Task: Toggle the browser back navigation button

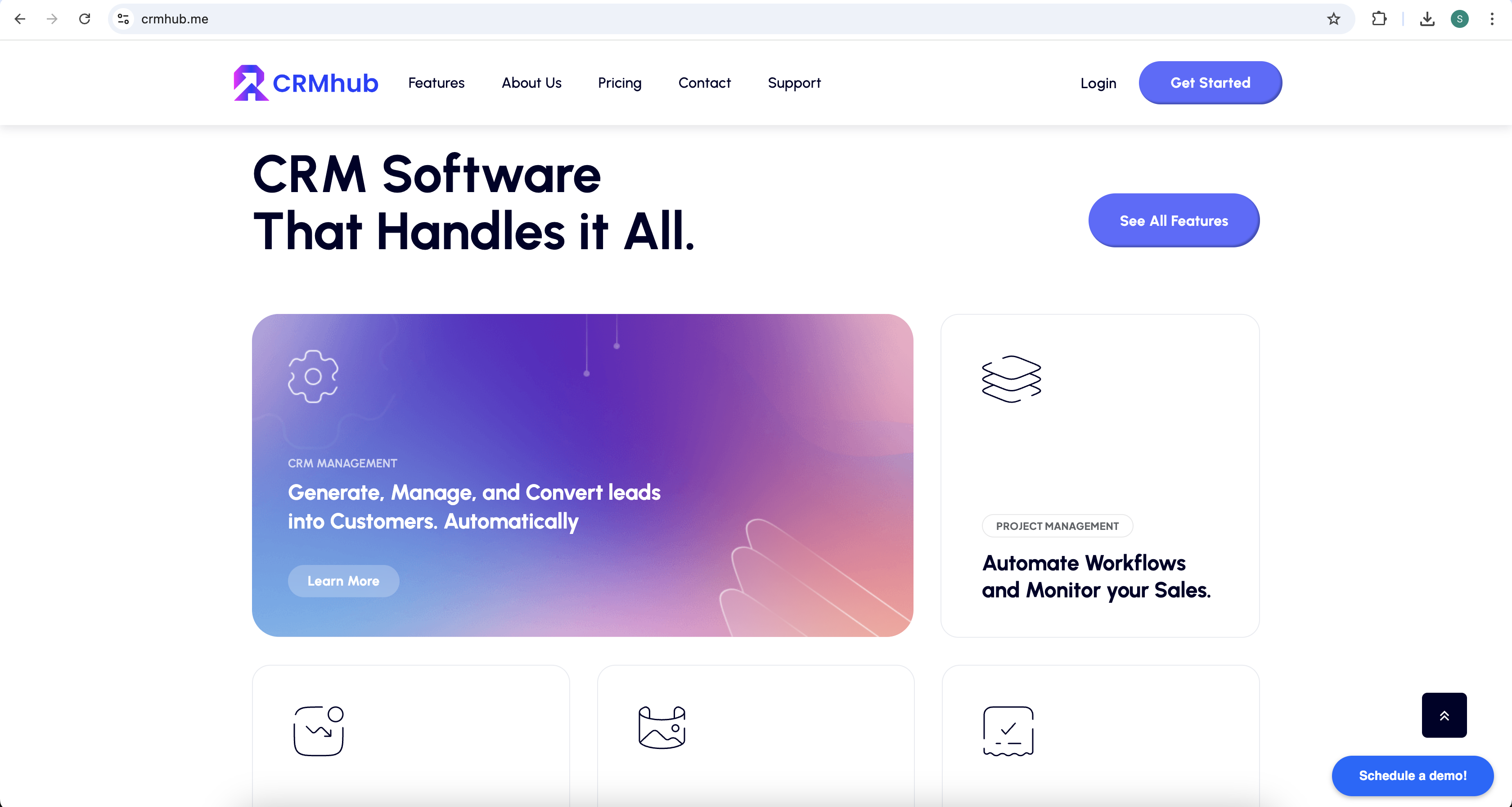Action: point(20,19)
